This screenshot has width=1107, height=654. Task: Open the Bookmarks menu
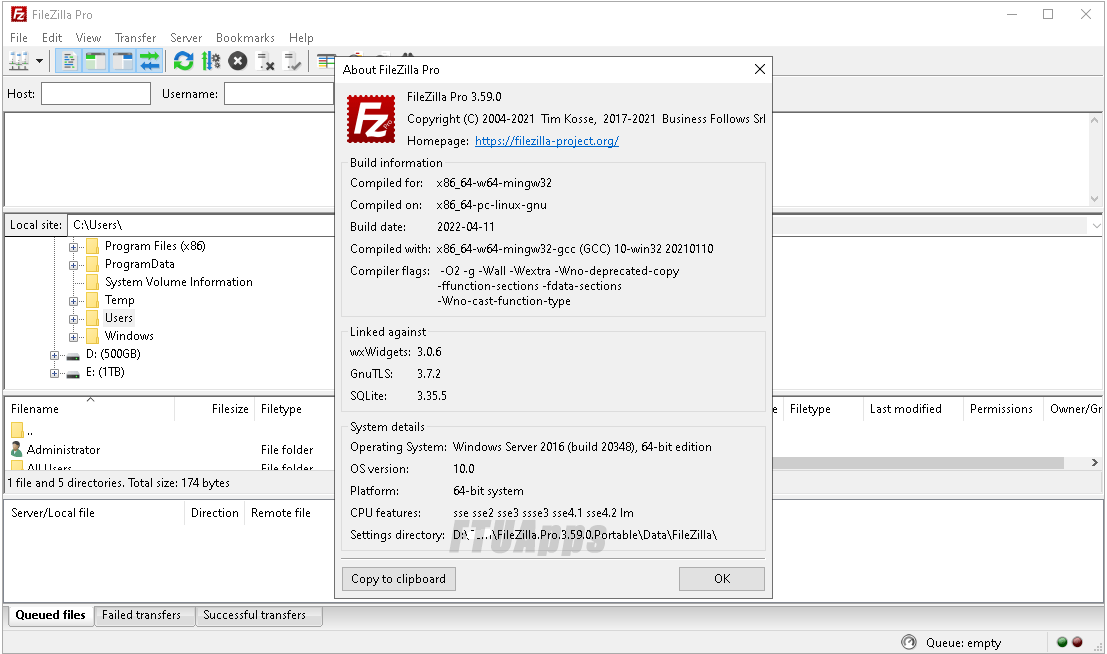245,37
